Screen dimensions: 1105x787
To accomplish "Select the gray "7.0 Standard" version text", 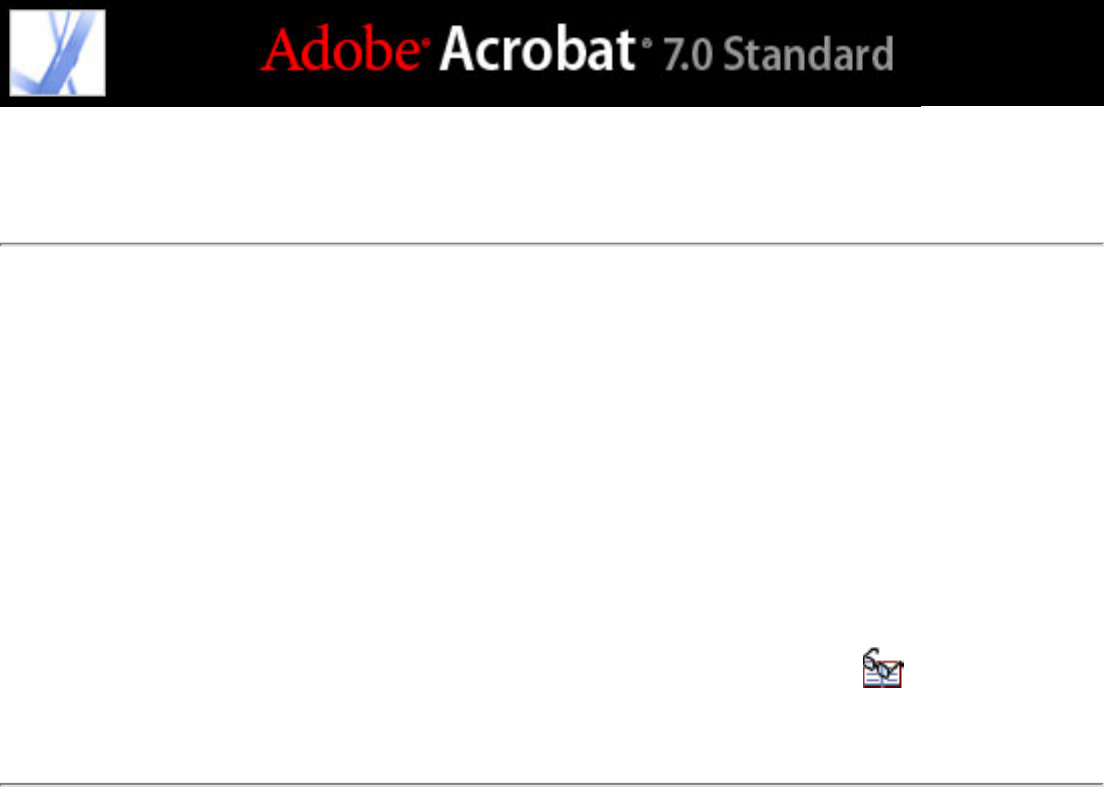I will tap(779, 54).
